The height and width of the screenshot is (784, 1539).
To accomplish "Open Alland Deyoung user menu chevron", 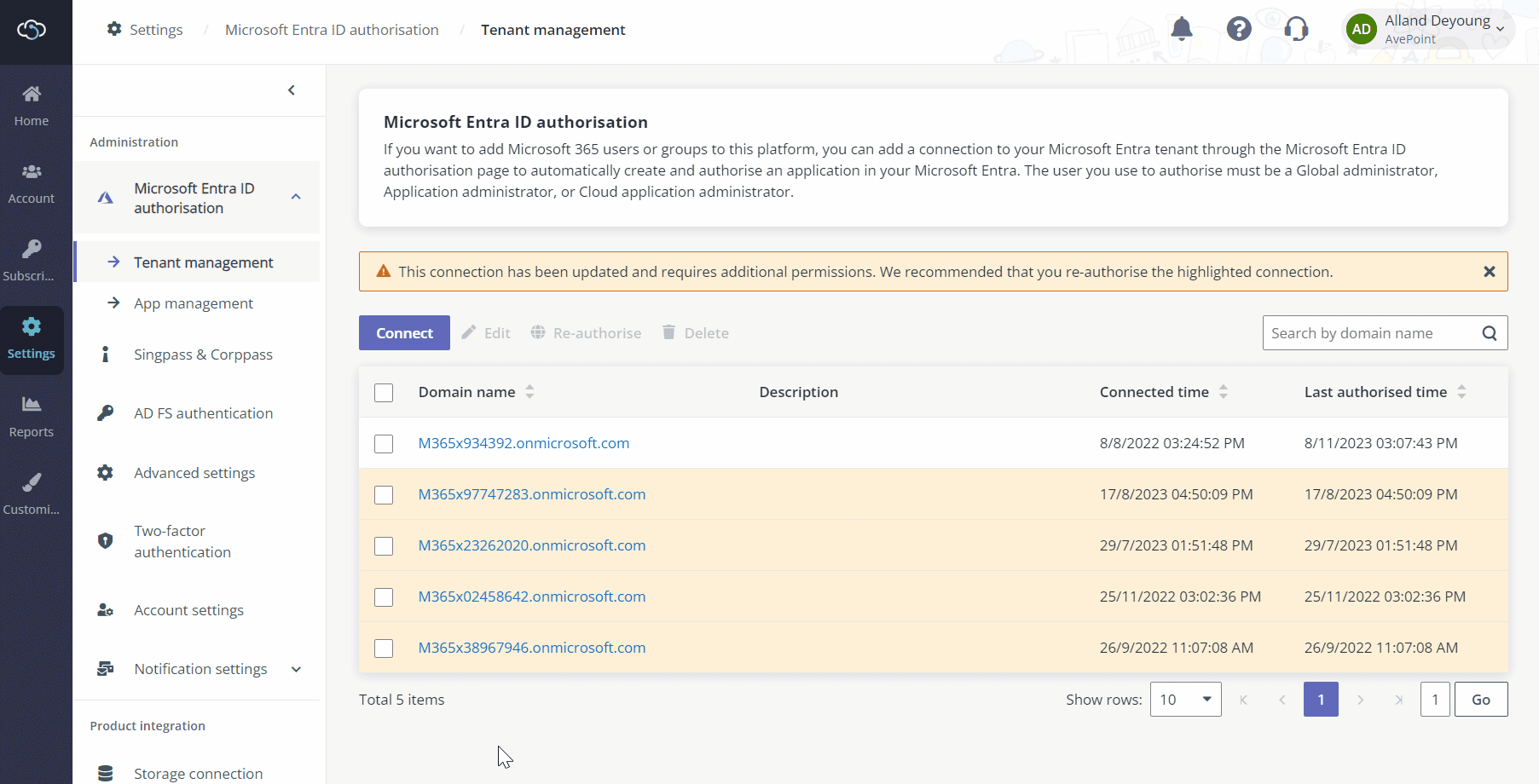I will 1500,30.
